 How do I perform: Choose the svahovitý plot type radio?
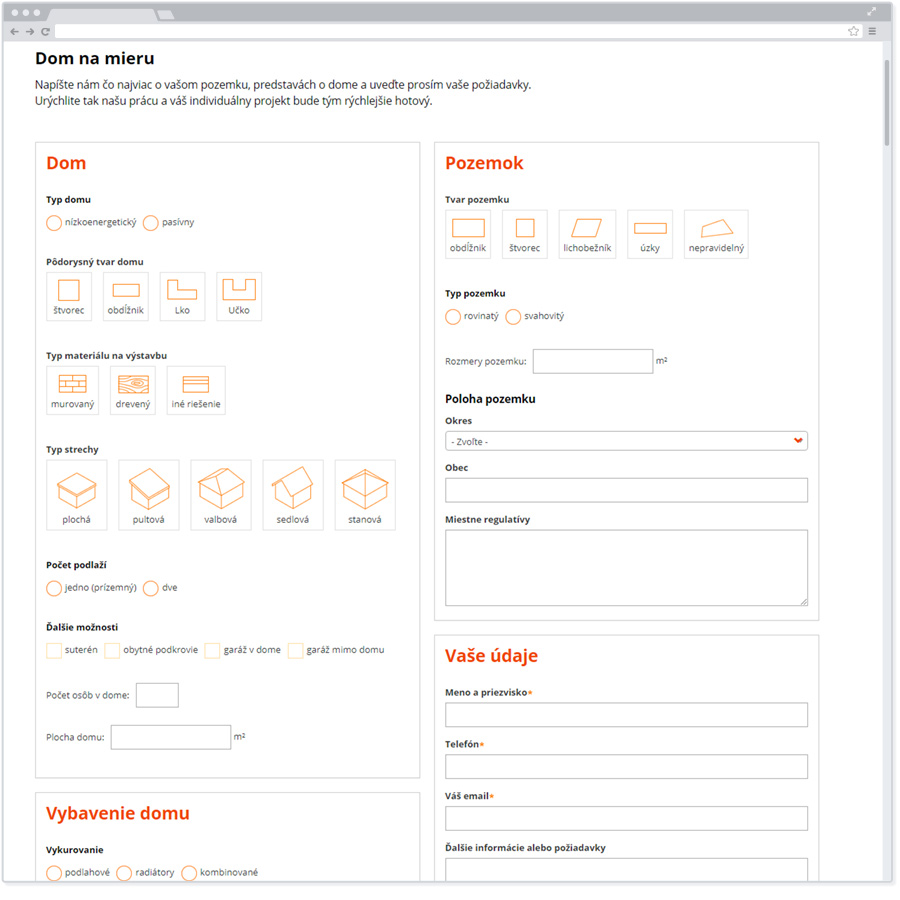513,317
